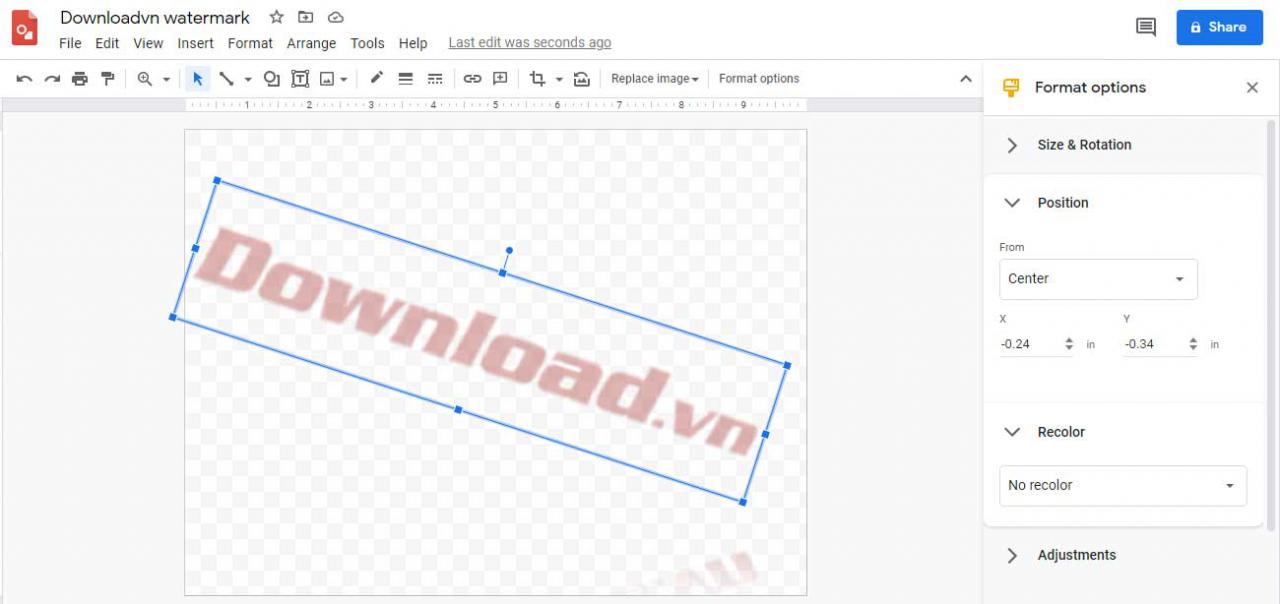Open the Tools menu
Screen dimensions: 1280x604
367,43
